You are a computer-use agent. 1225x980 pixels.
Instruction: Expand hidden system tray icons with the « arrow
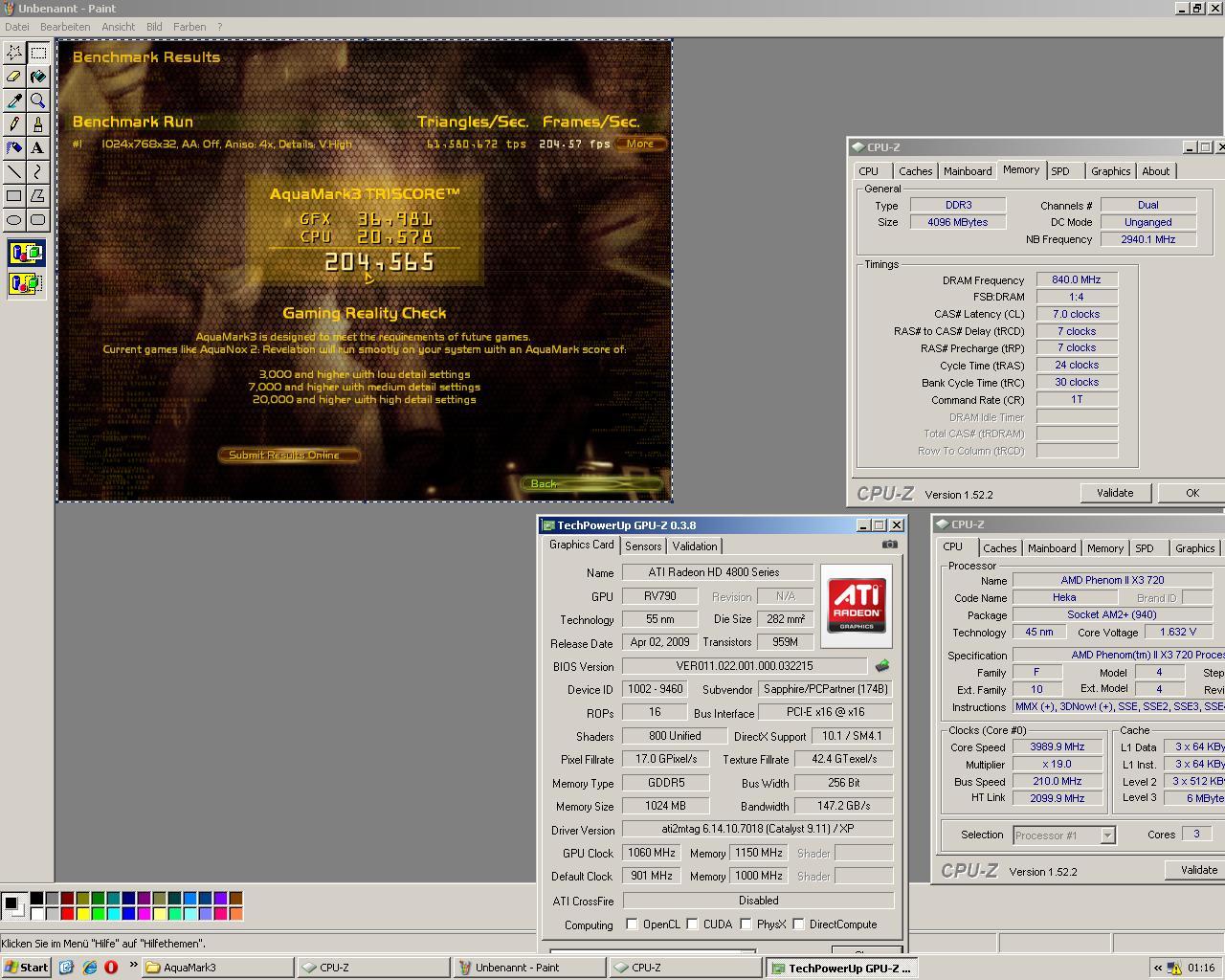1158,968
